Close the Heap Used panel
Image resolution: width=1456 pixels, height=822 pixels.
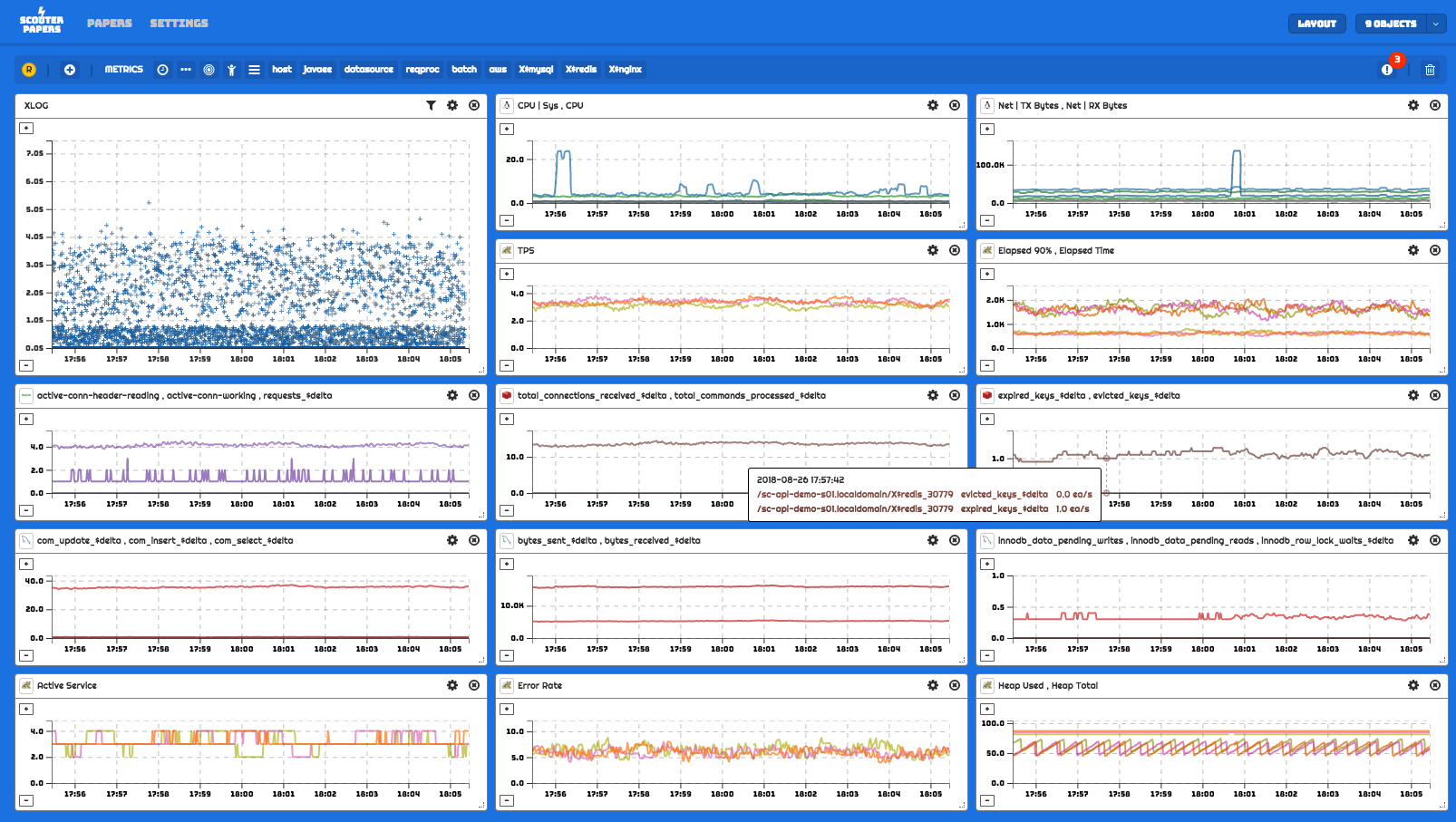(1435, 685)
